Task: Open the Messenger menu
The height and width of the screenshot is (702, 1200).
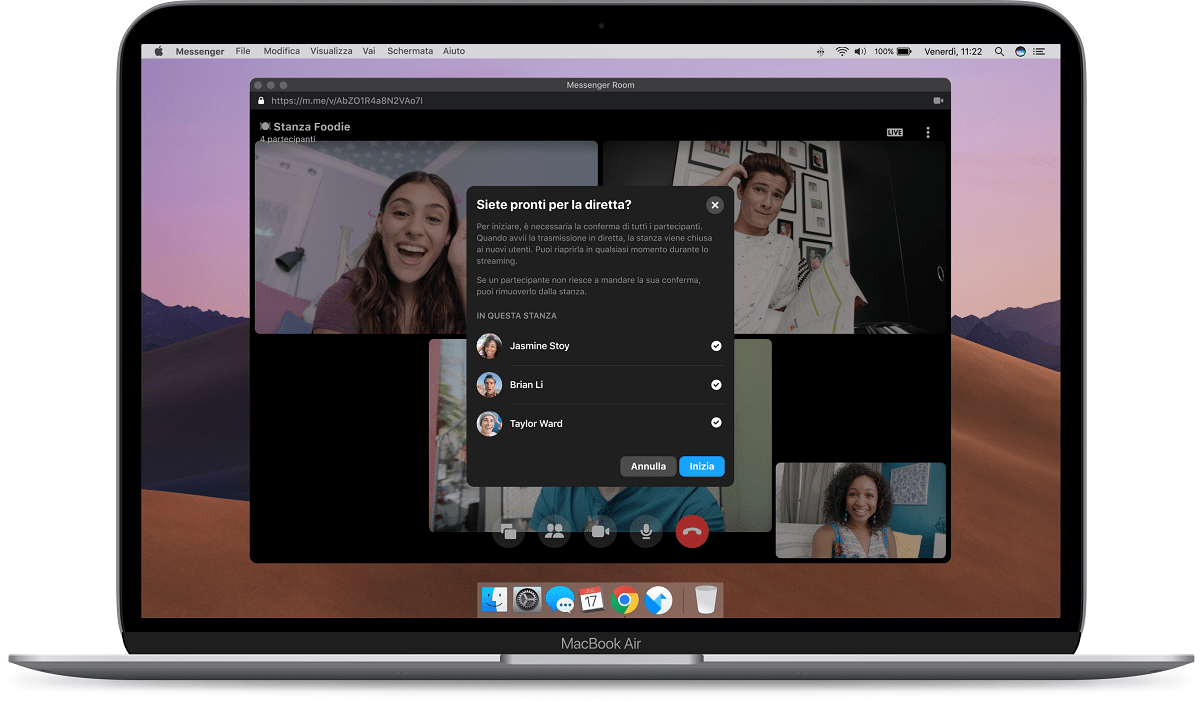Action: [x=200, y=51]
